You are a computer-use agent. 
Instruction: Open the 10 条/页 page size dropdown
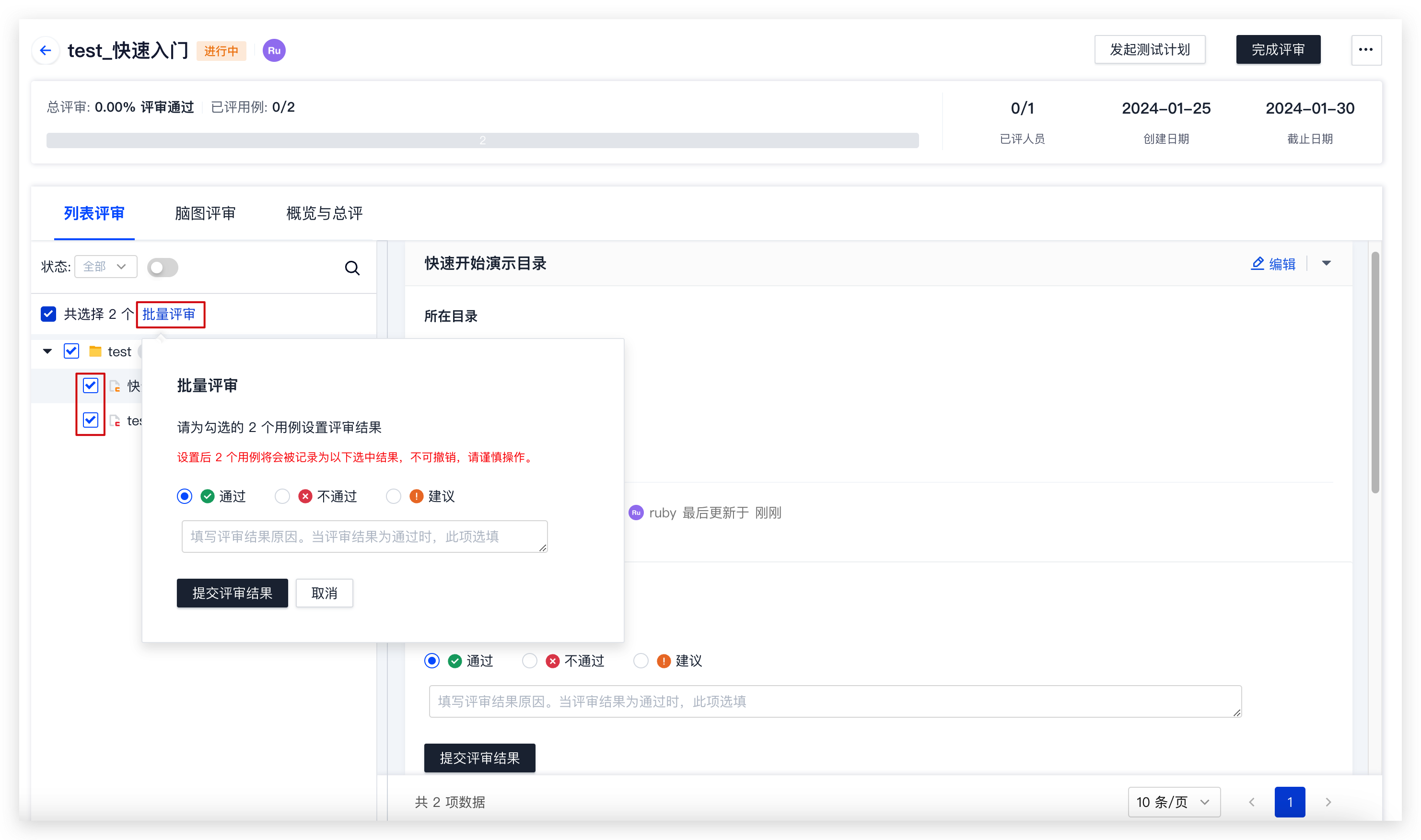tap(1174, 802)
